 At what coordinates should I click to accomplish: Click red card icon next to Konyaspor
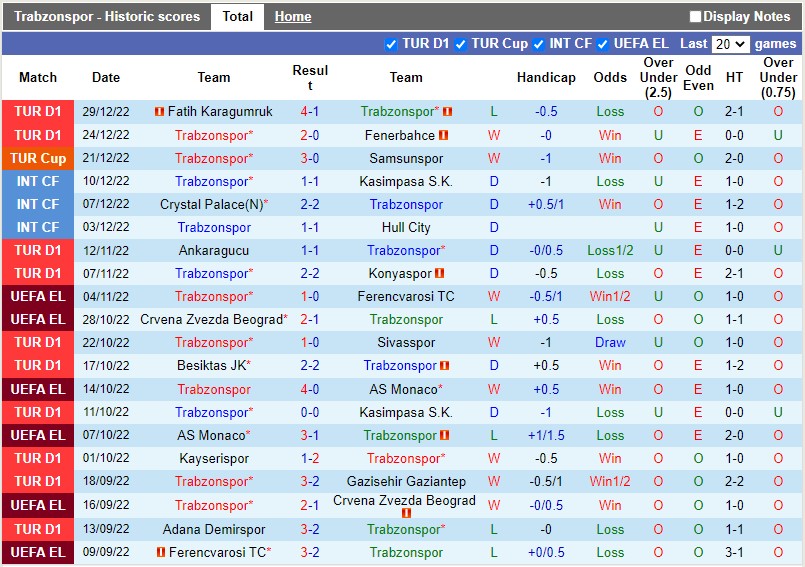click(x=439, y=274)
